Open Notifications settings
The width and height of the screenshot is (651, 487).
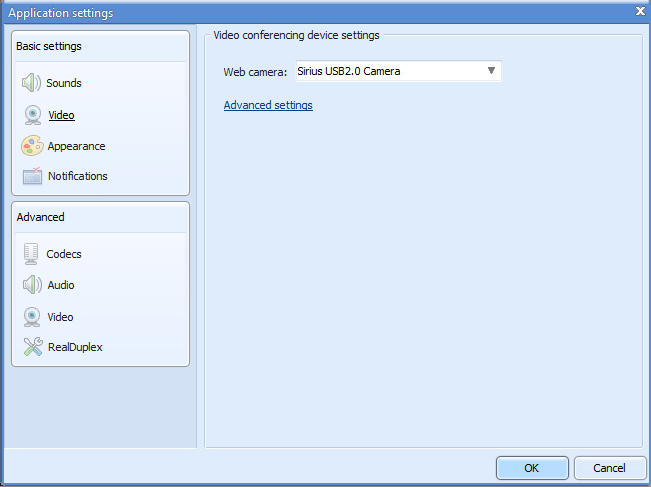click(x=78, y=176)
